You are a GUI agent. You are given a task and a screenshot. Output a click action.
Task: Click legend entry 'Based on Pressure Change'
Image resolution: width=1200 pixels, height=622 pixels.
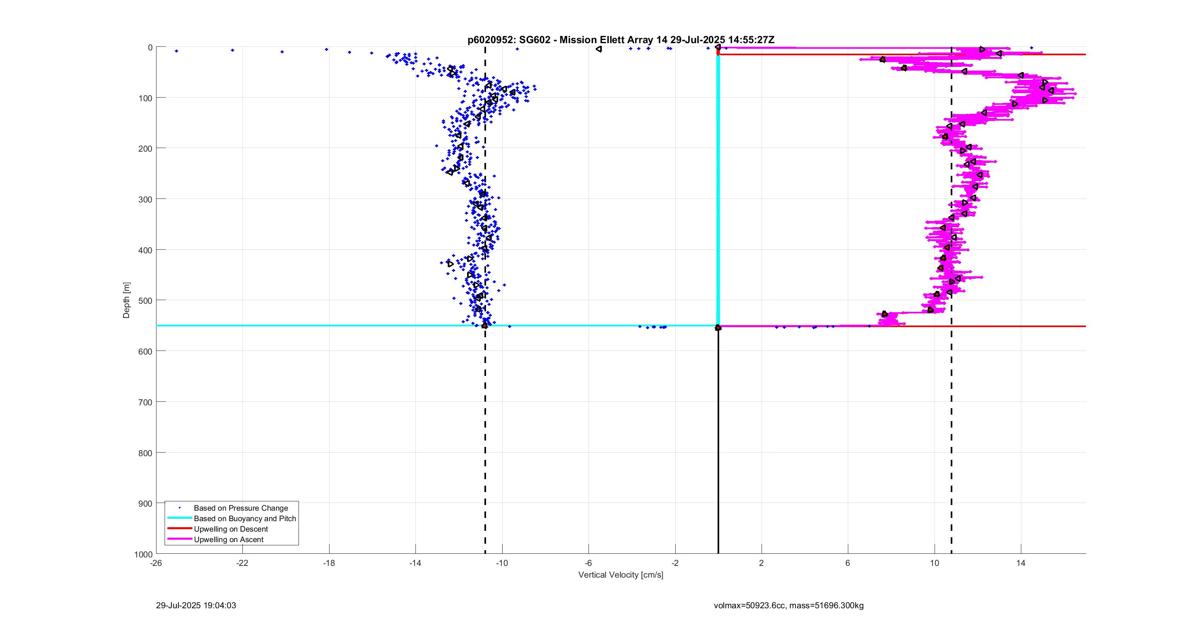click(240, 508)
